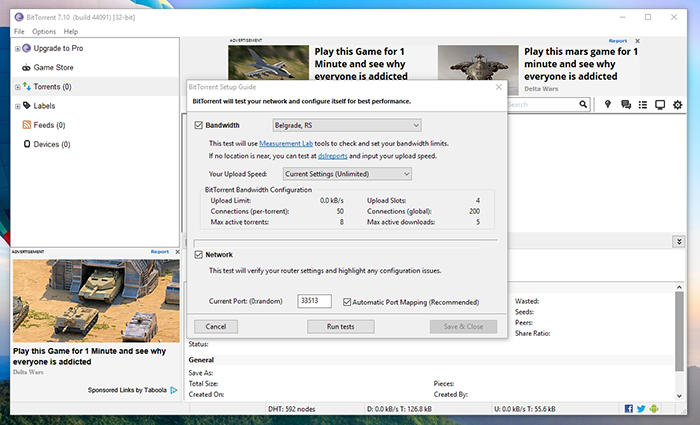Click Report link on the sidebar ad
The width and height of the screenshot is (700, 425).
(159, 252)
